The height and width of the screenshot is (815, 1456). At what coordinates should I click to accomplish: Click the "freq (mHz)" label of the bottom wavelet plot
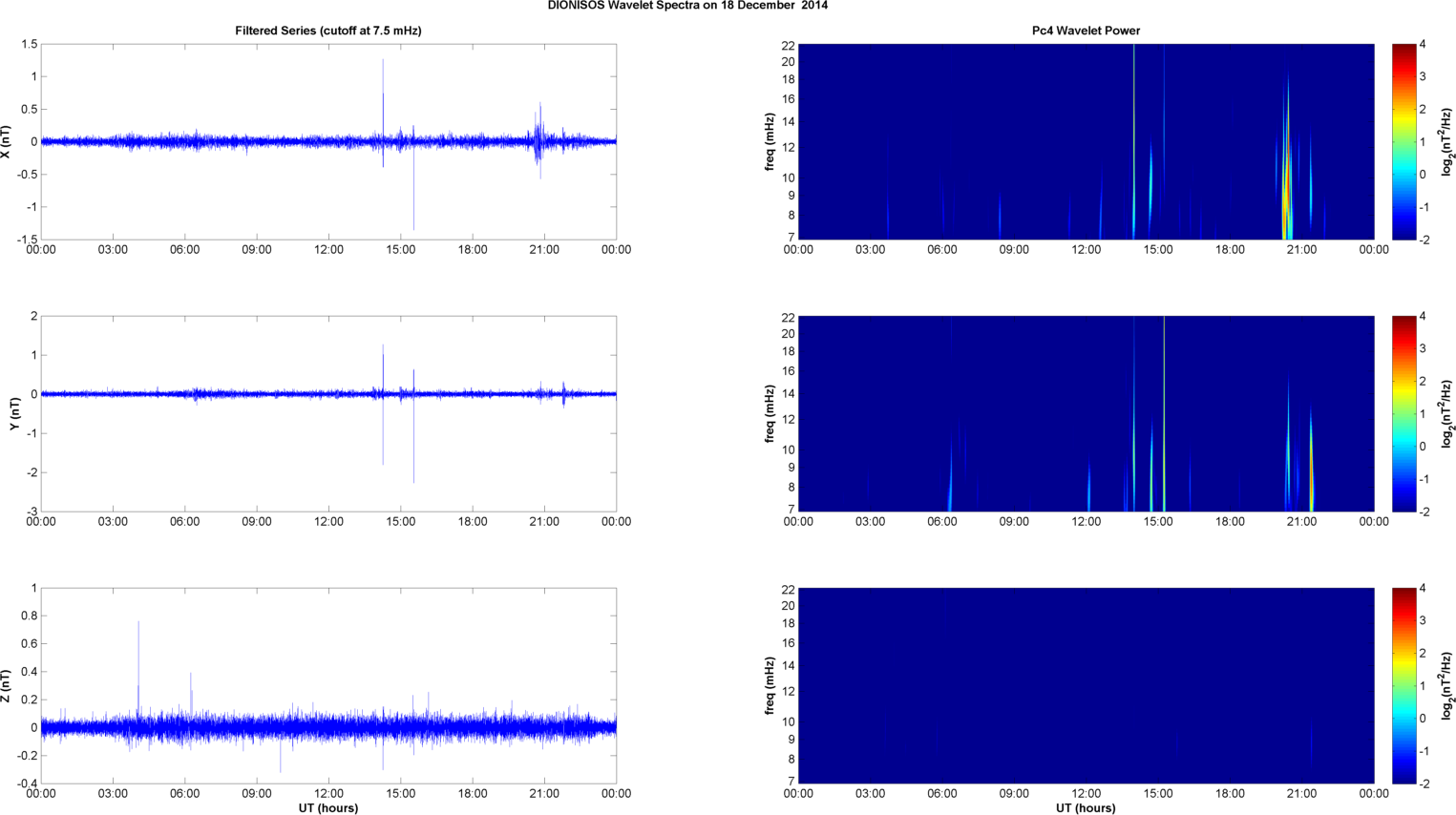point(770,685)
